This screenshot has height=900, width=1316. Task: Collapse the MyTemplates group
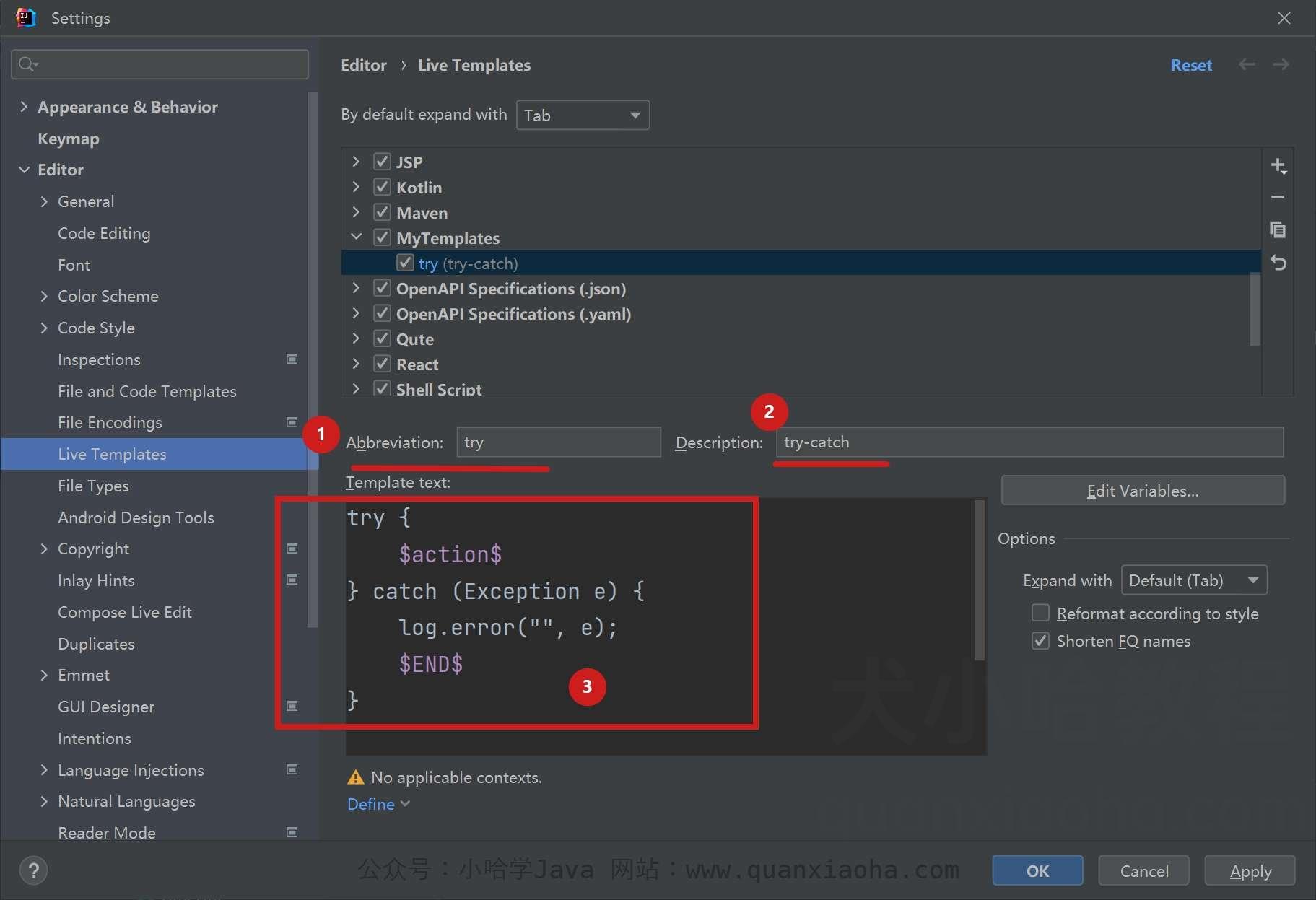(x=356, y=237)
